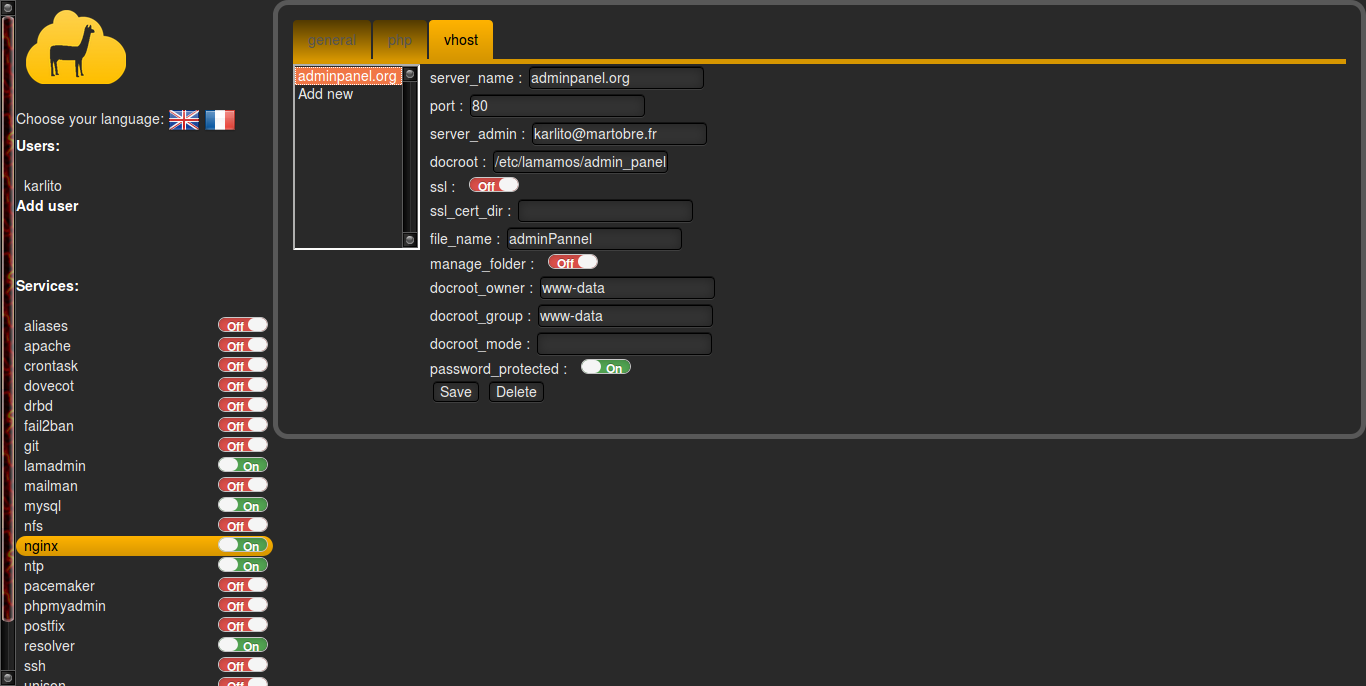Open the php tab

click(400, 40)
